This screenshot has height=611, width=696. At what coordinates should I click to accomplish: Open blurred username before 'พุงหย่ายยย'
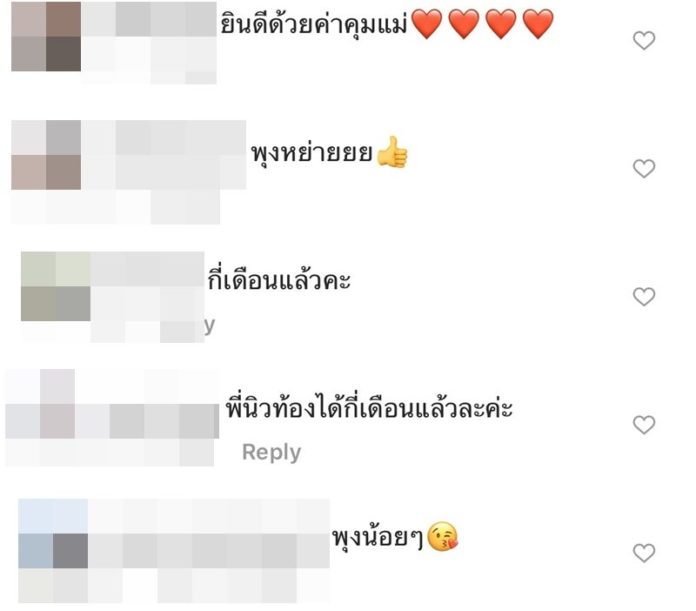(x=164, y=138)
